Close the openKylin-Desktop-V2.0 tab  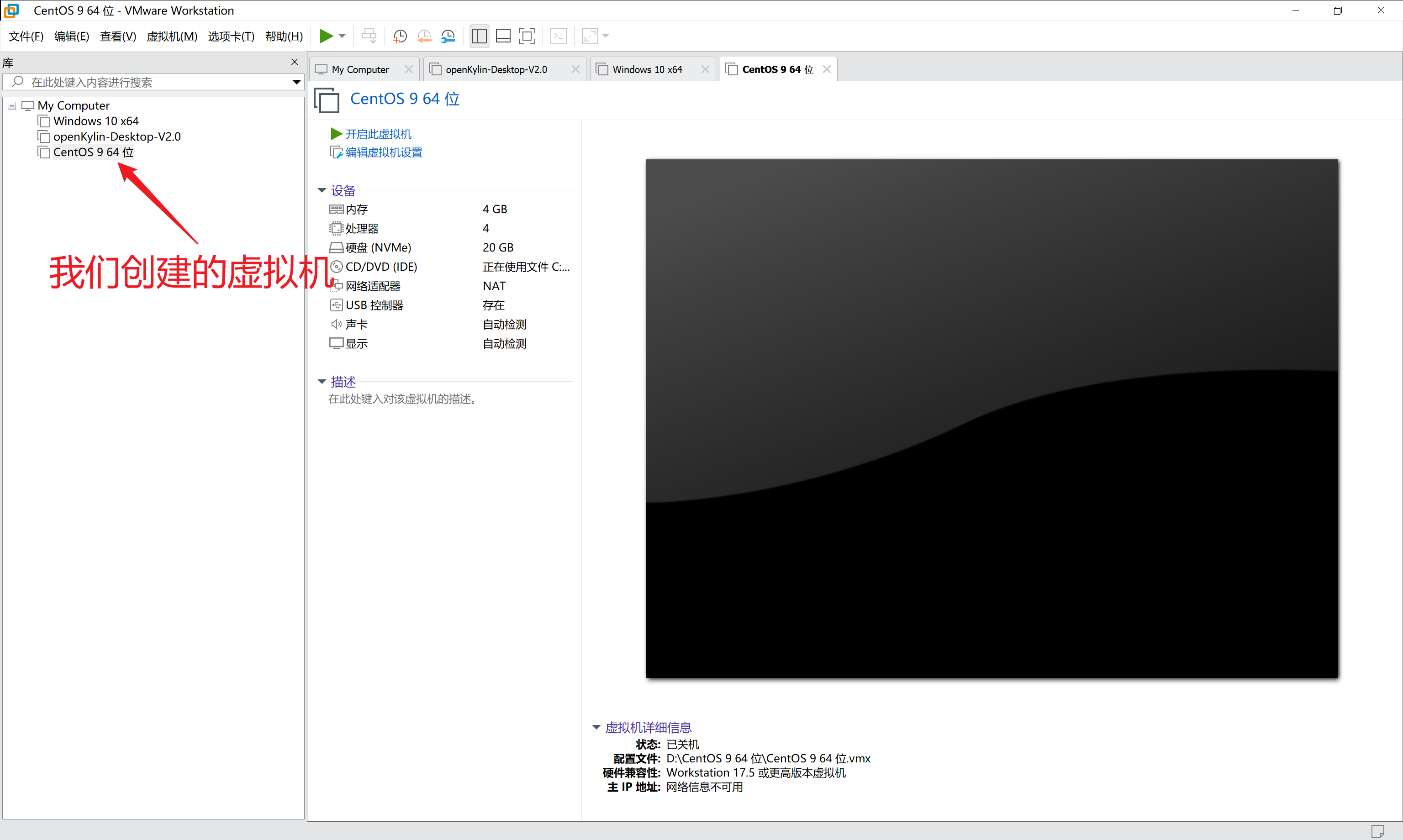(575, 69)
